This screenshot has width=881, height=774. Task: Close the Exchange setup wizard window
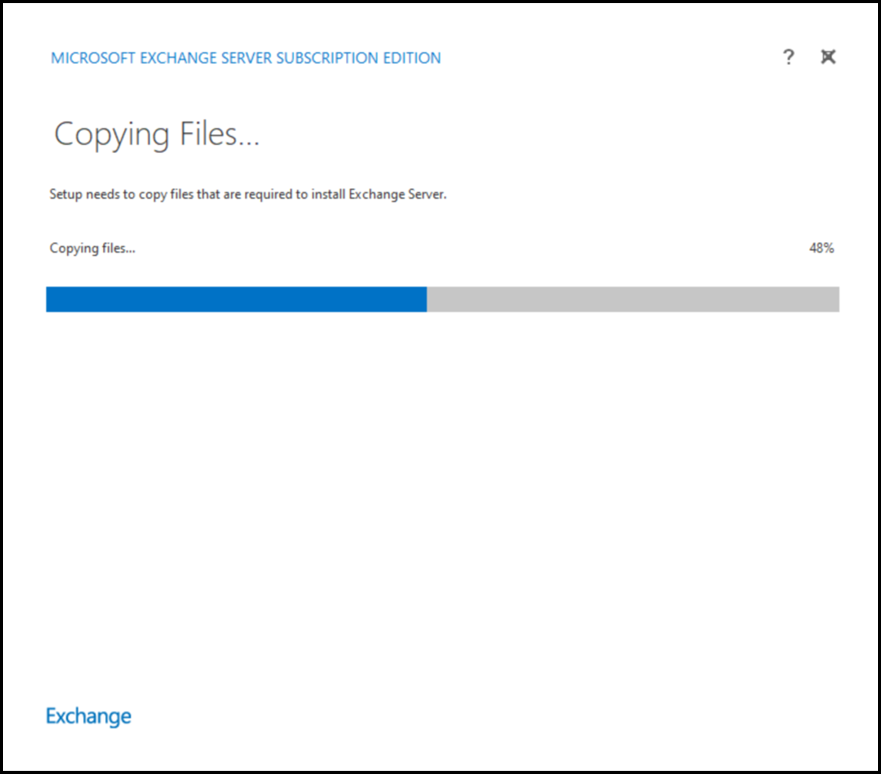point(828,57)
